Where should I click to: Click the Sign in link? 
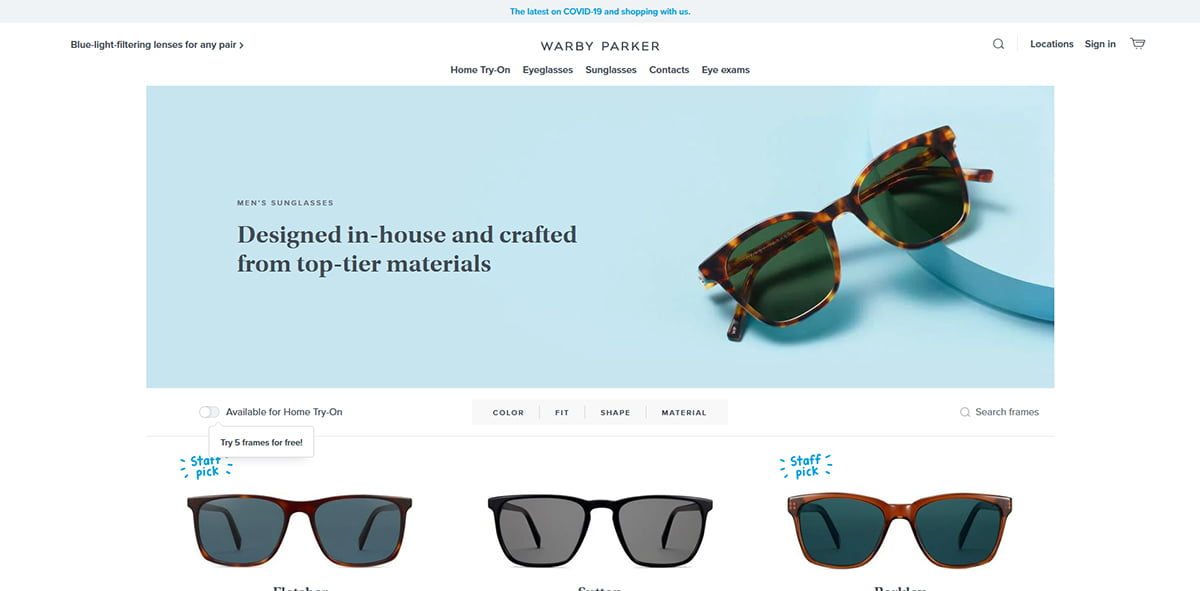click(x=1100, y=44)
